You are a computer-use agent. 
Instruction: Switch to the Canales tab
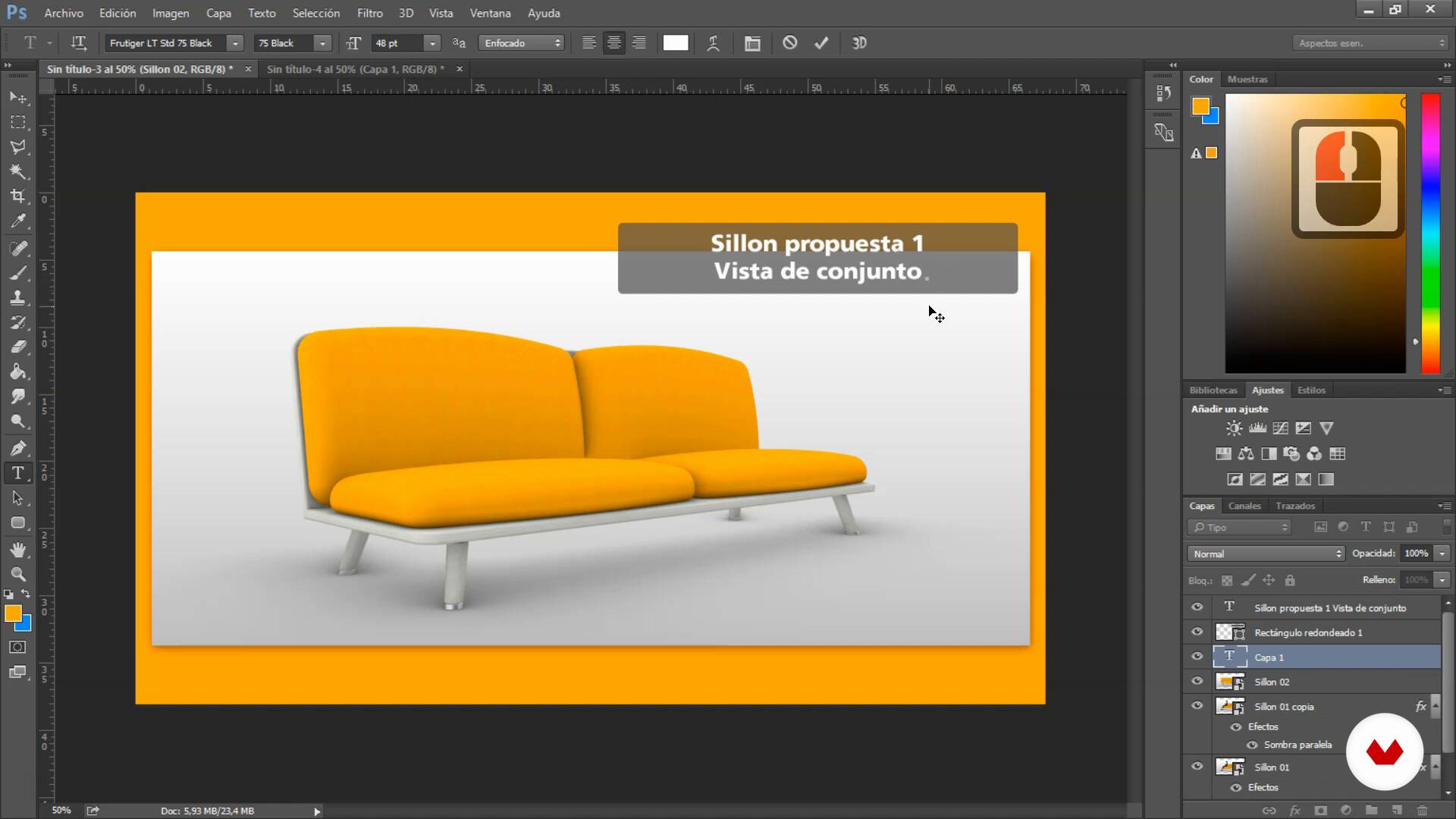pos(1244,506)
